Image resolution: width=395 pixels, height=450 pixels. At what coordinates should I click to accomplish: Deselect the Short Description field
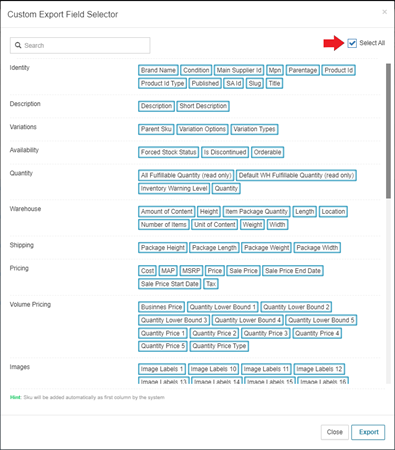[x=203, y=106]
